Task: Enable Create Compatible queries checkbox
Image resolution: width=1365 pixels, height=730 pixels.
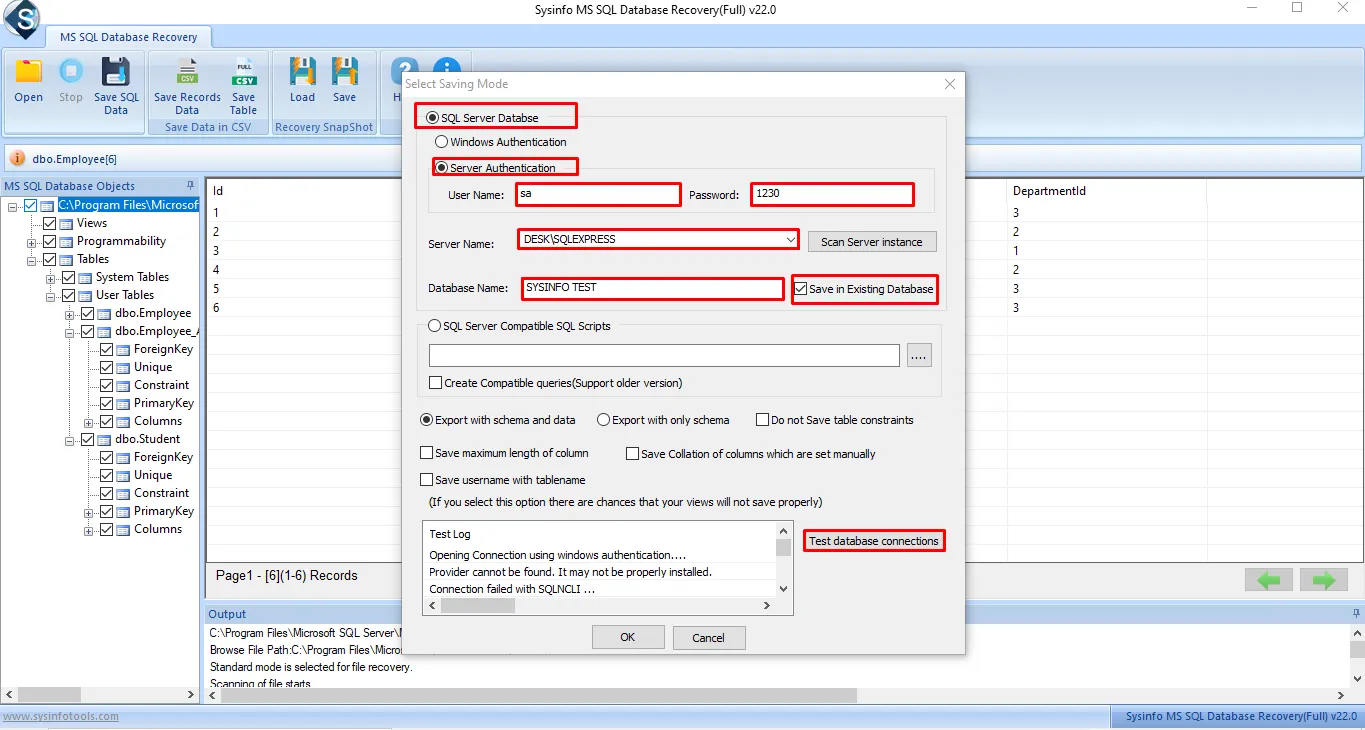Action: click(435, 382)
